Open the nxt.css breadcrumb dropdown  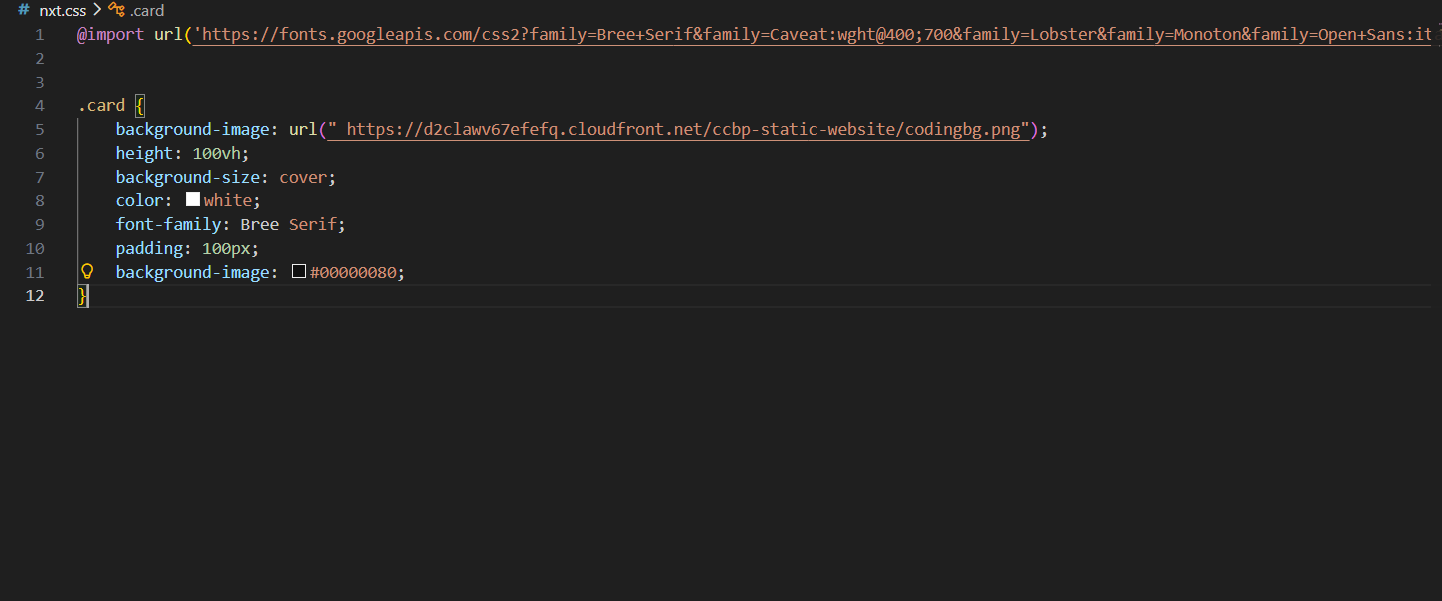point(62,11)
